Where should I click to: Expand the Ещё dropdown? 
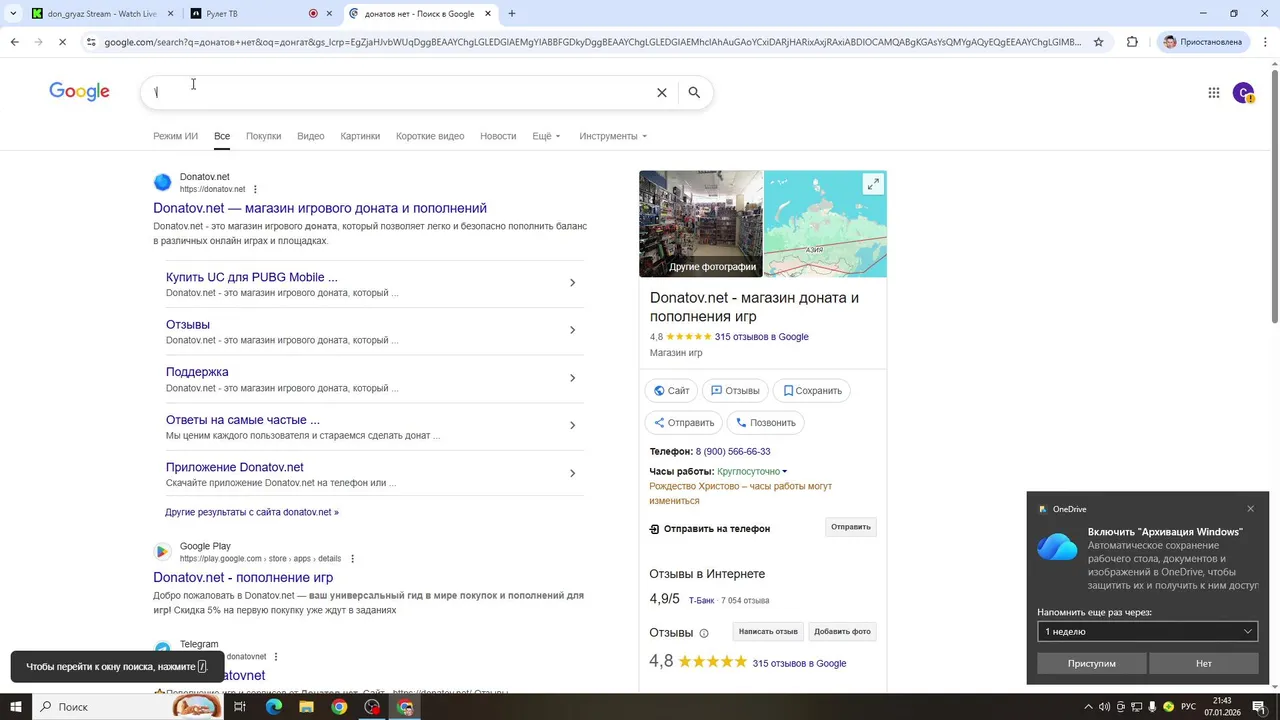point(546,136)
